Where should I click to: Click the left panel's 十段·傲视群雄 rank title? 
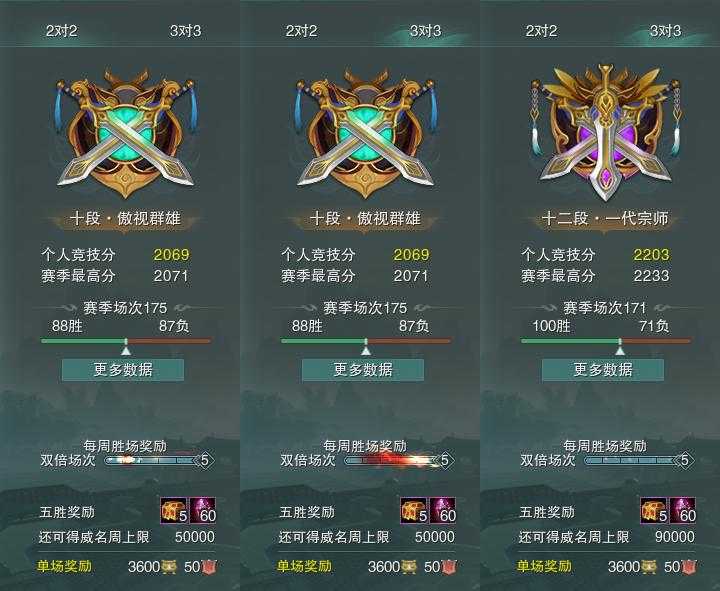coord(125,219)
